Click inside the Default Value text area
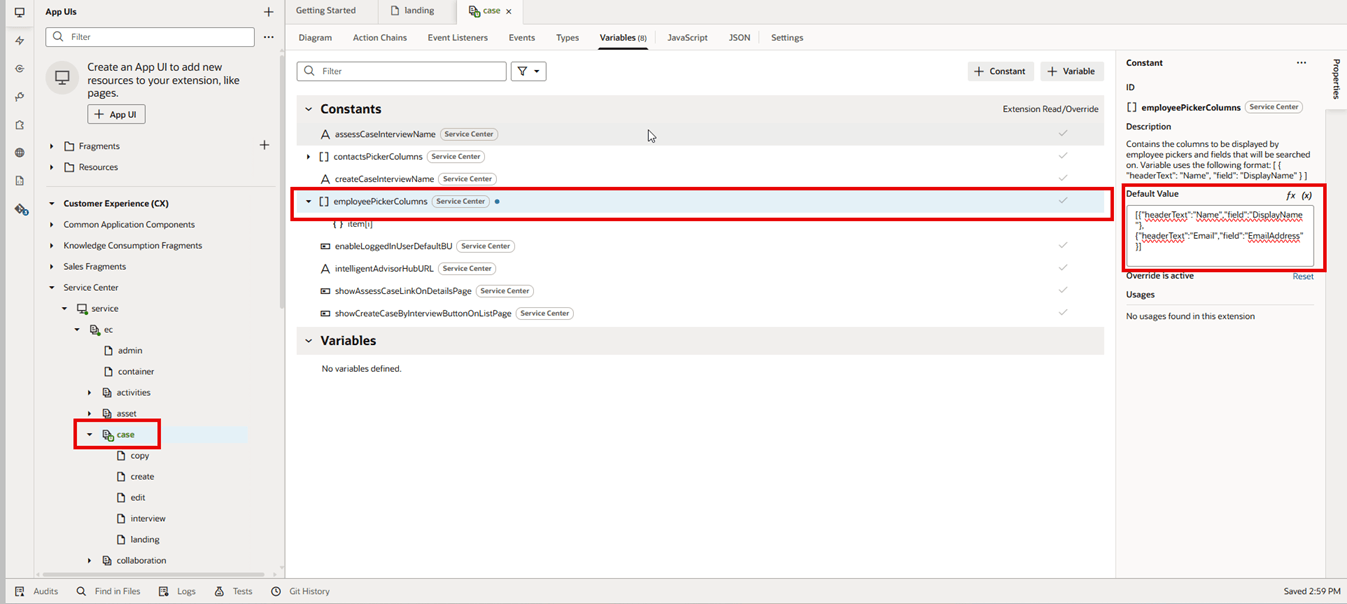Screen dimensions: 1347x604 pyautogui.click(x=1220, y=235)
